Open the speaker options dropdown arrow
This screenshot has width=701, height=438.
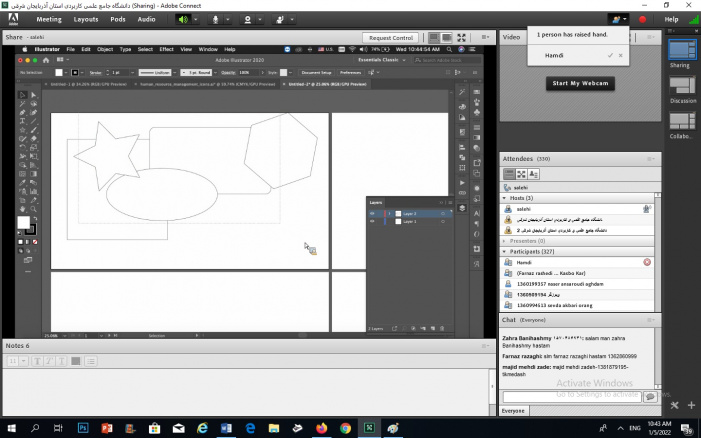(198, 19)
